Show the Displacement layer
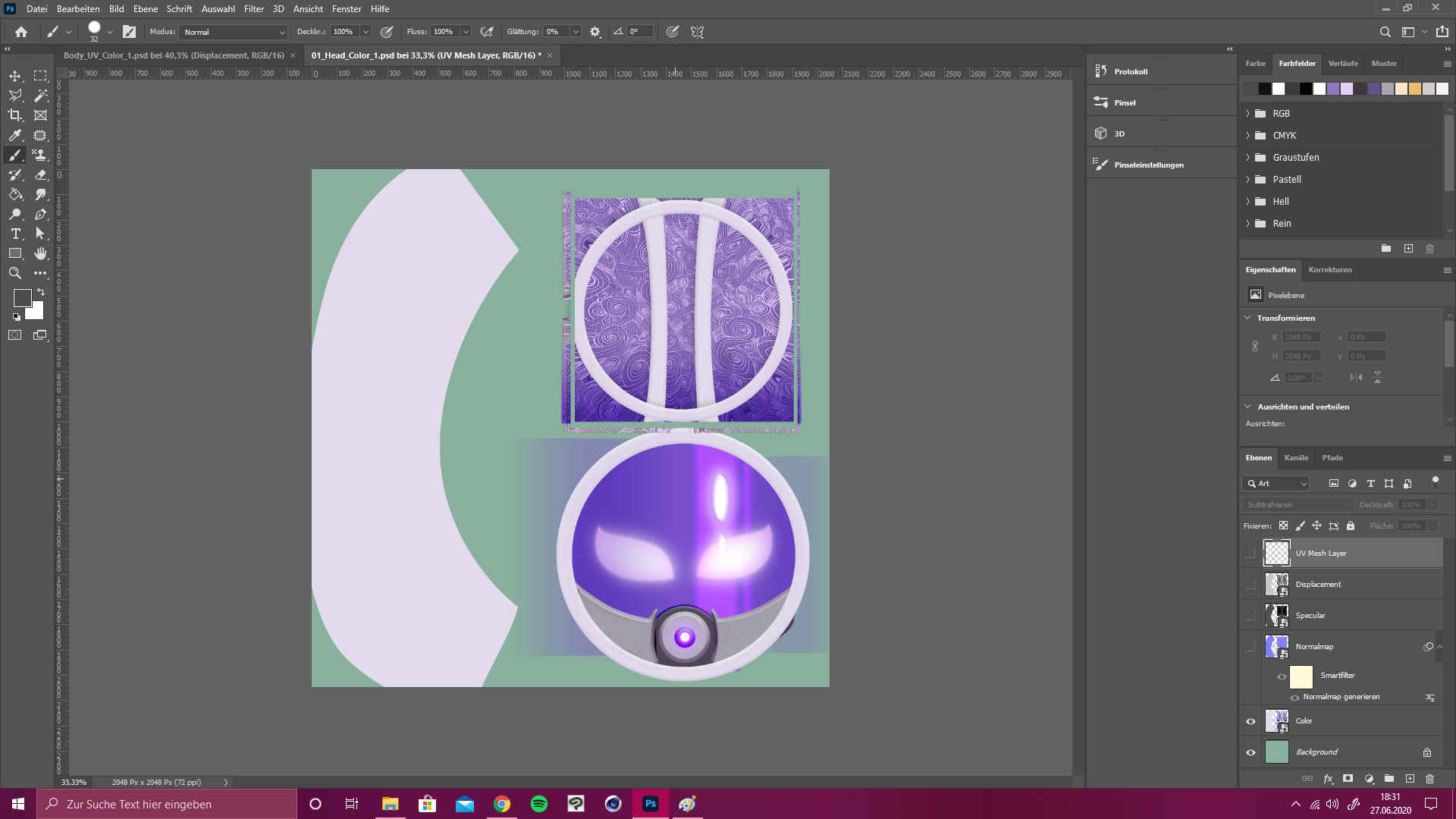 1250,584
